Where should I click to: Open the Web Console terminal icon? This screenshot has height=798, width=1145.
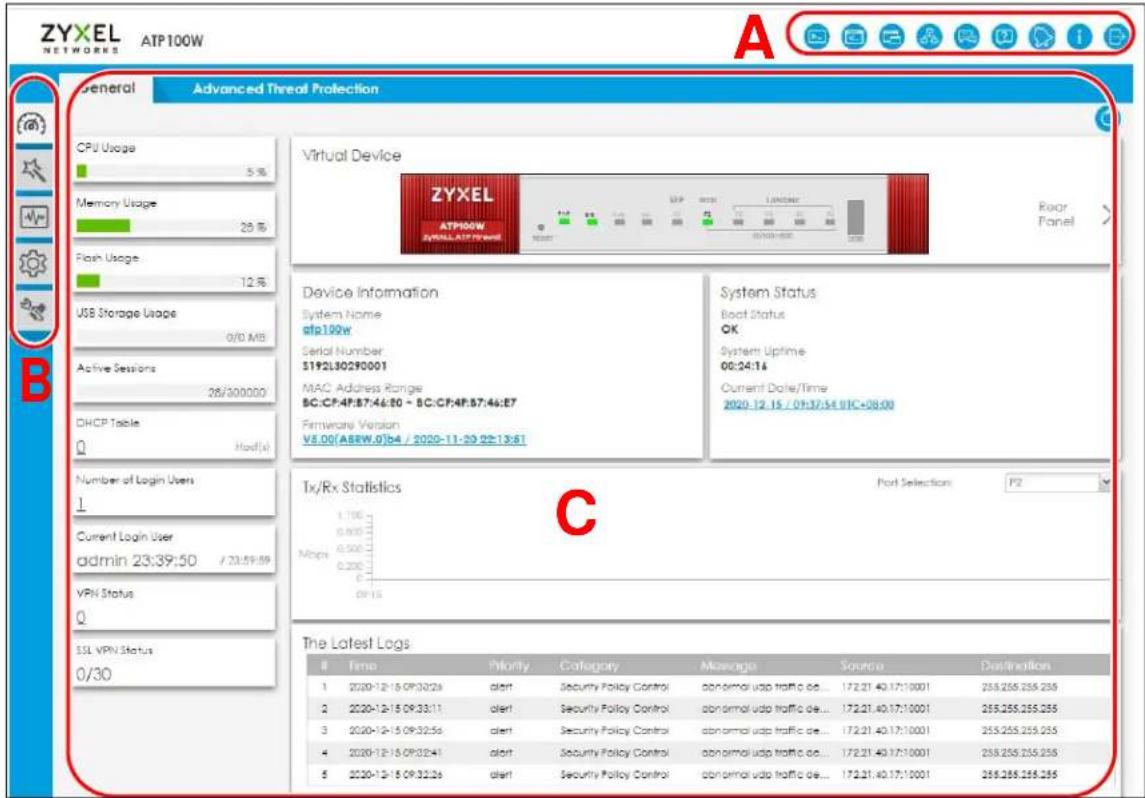coord(816,36)
